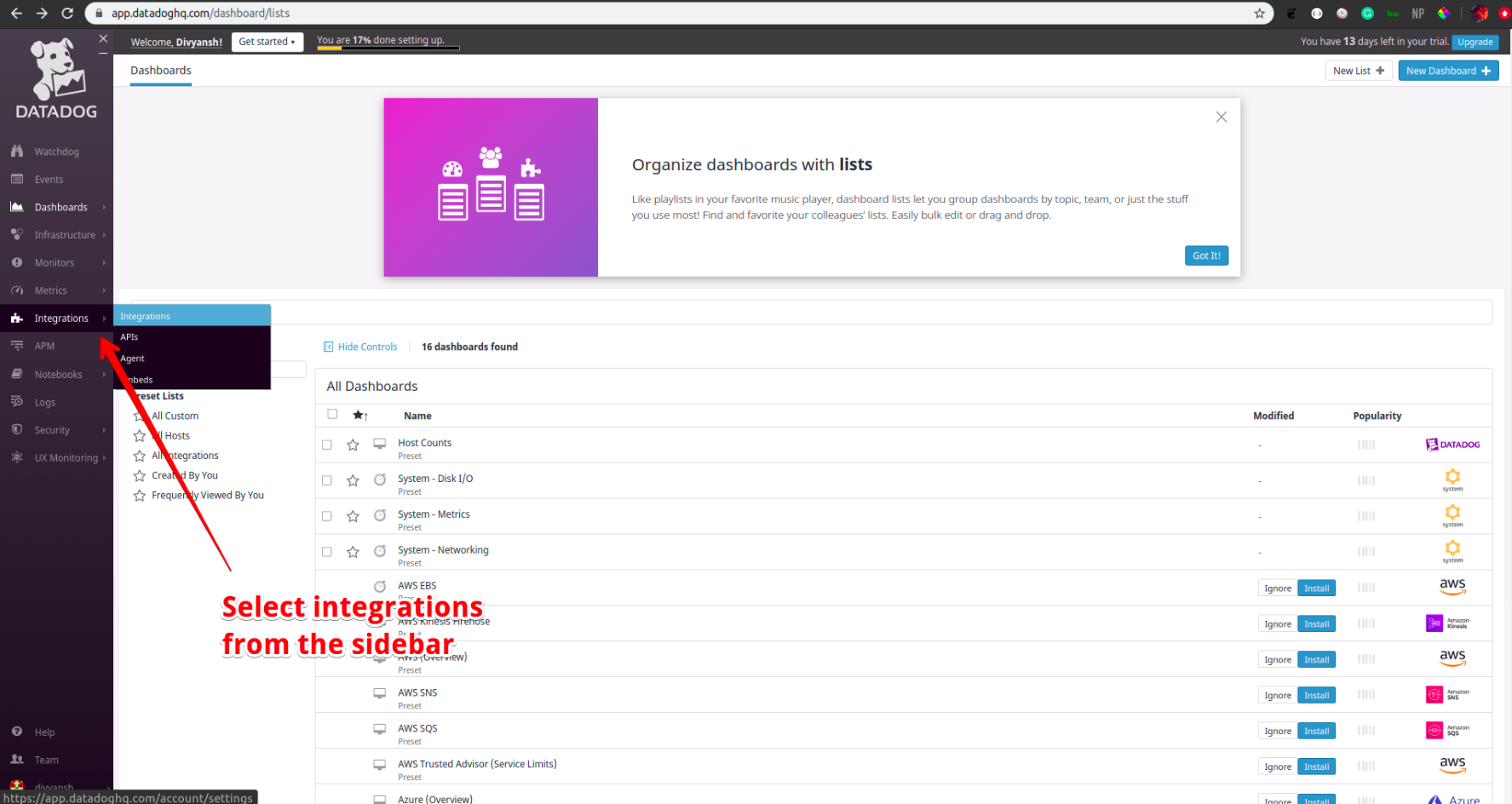
Task: Select the All Custom preset list
Action: 175,416
